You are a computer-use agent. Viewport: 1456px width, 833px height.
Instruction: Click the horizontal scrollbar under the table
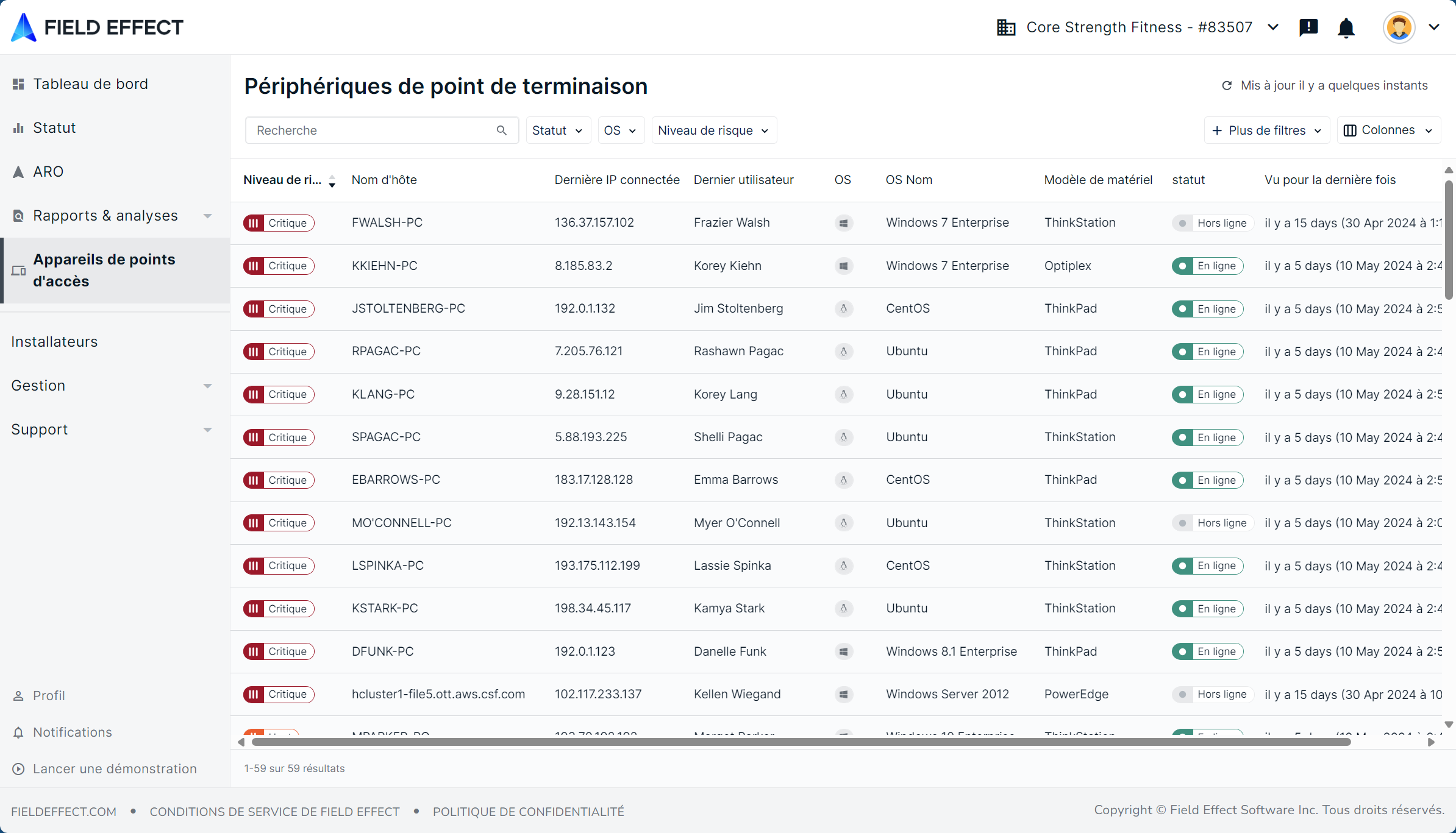801,742
